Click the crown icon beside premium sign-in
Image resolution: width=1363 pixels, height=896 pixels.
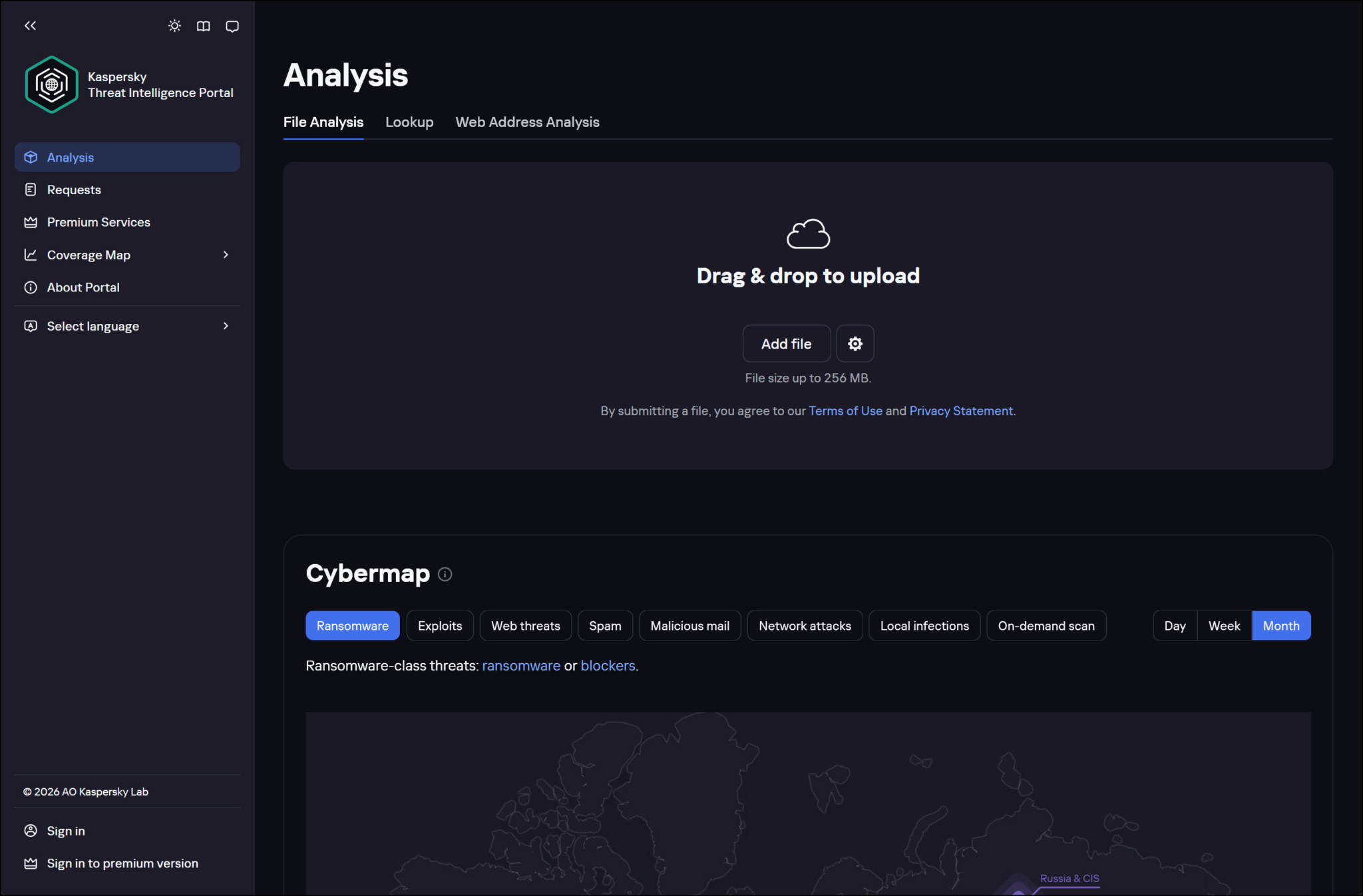[31, 863]
